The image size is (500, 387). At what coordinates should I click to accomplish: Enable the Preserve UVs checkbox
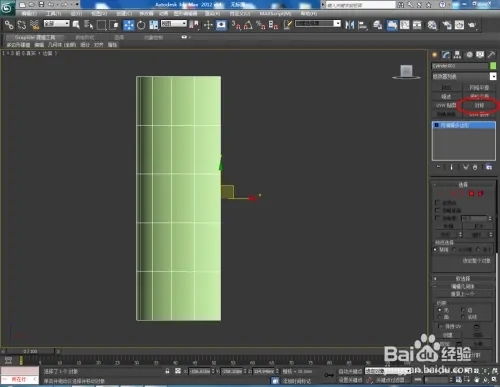[x=441, y=326]
